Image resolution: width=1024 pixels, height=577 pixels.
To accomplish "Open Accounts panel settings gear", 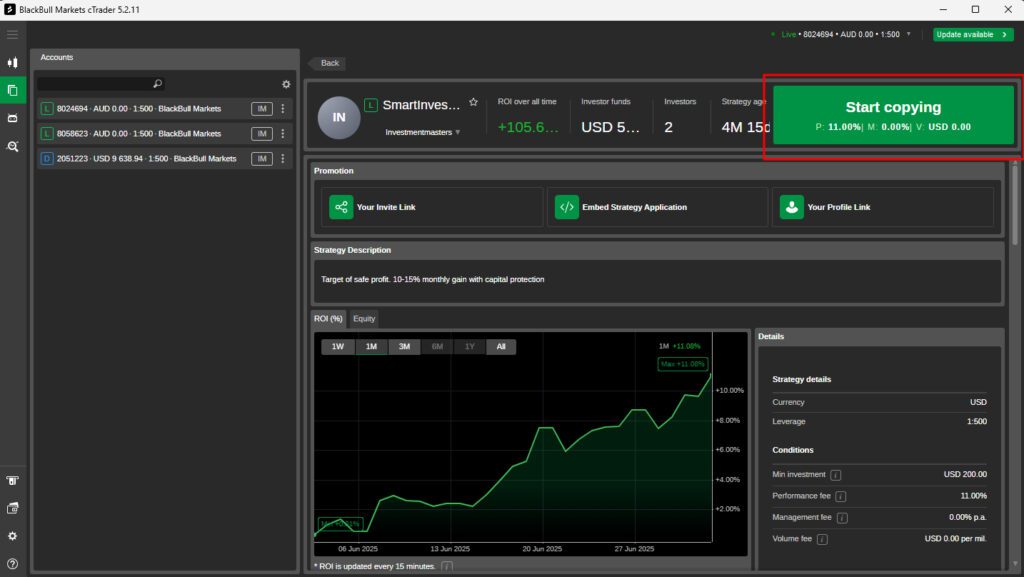I will pos(286,84).
